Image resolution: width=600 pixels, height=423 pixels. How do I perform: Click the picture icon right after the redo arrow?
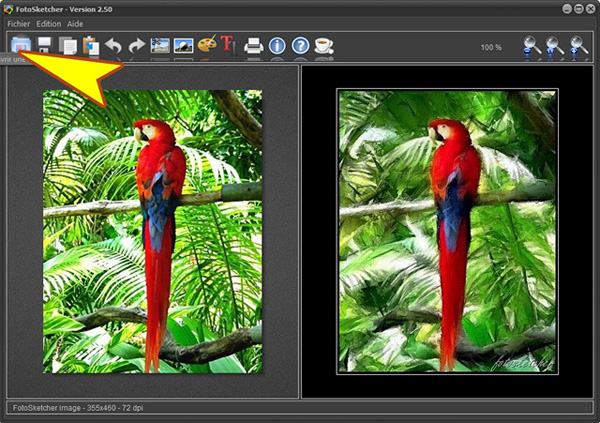tap(160, 45)
